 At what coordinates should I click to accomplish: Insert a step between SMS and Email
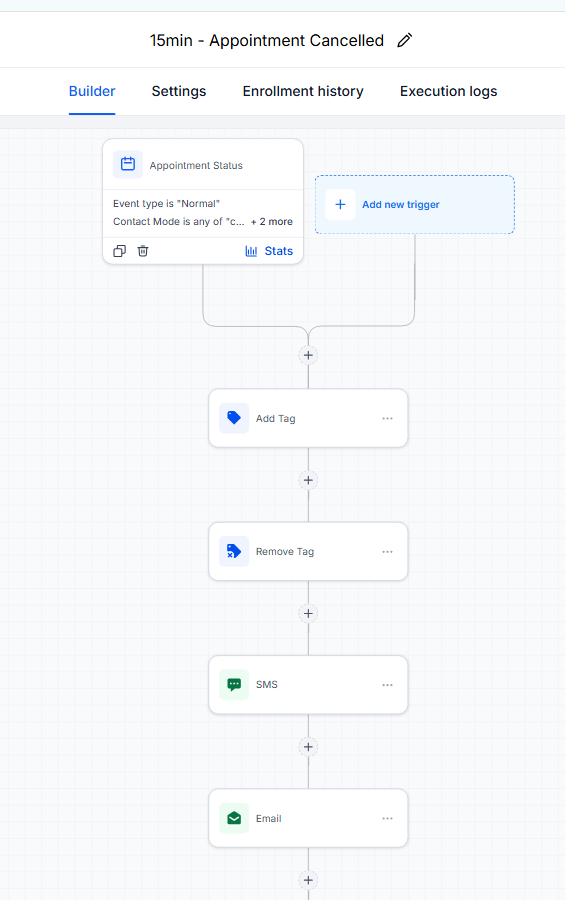308,747
